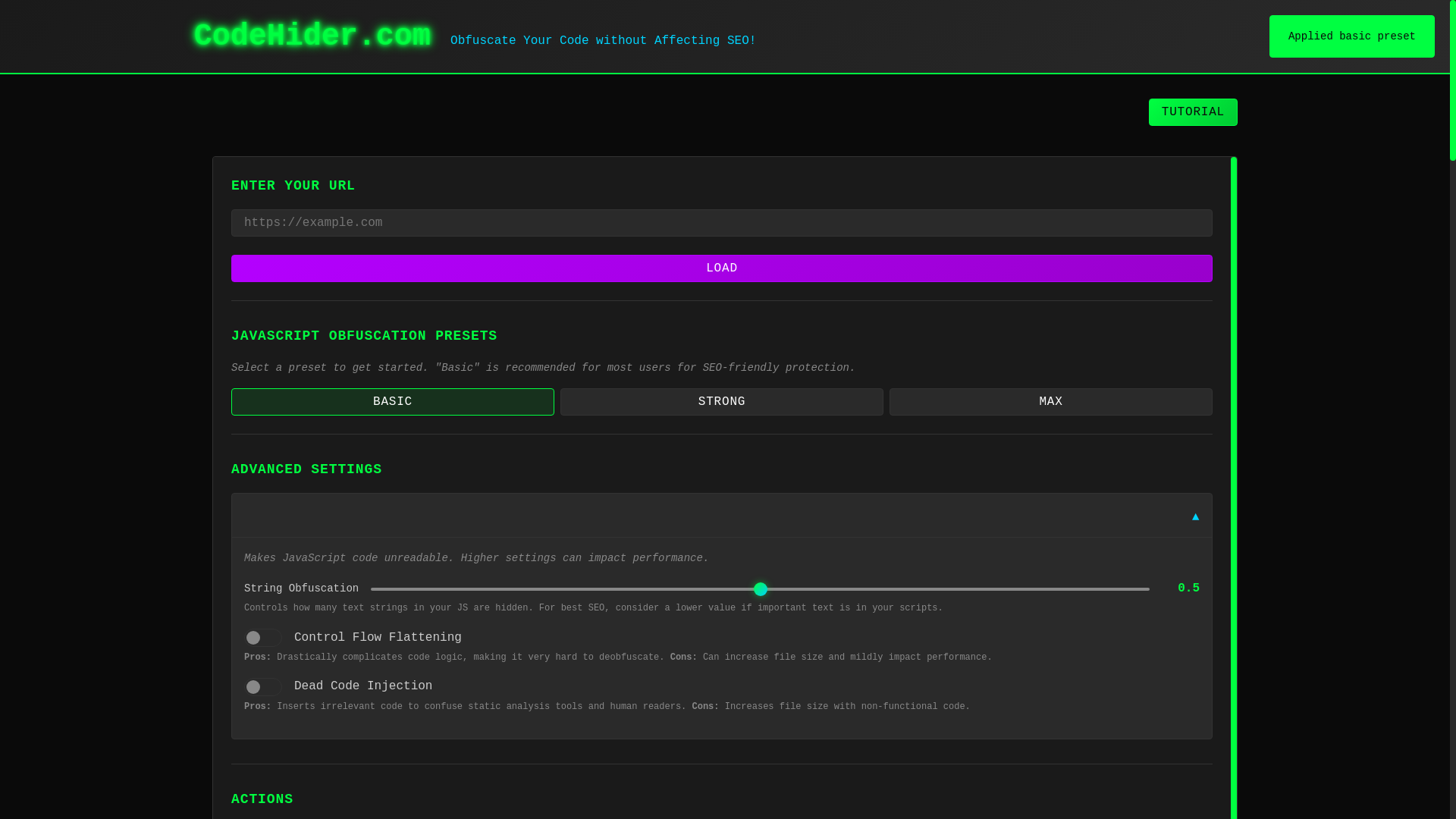Click 'JAVASCRIPT OBFUSCATION PRESETS' heading
This screenshot has width=1456, height=819.
click(364, 336)
